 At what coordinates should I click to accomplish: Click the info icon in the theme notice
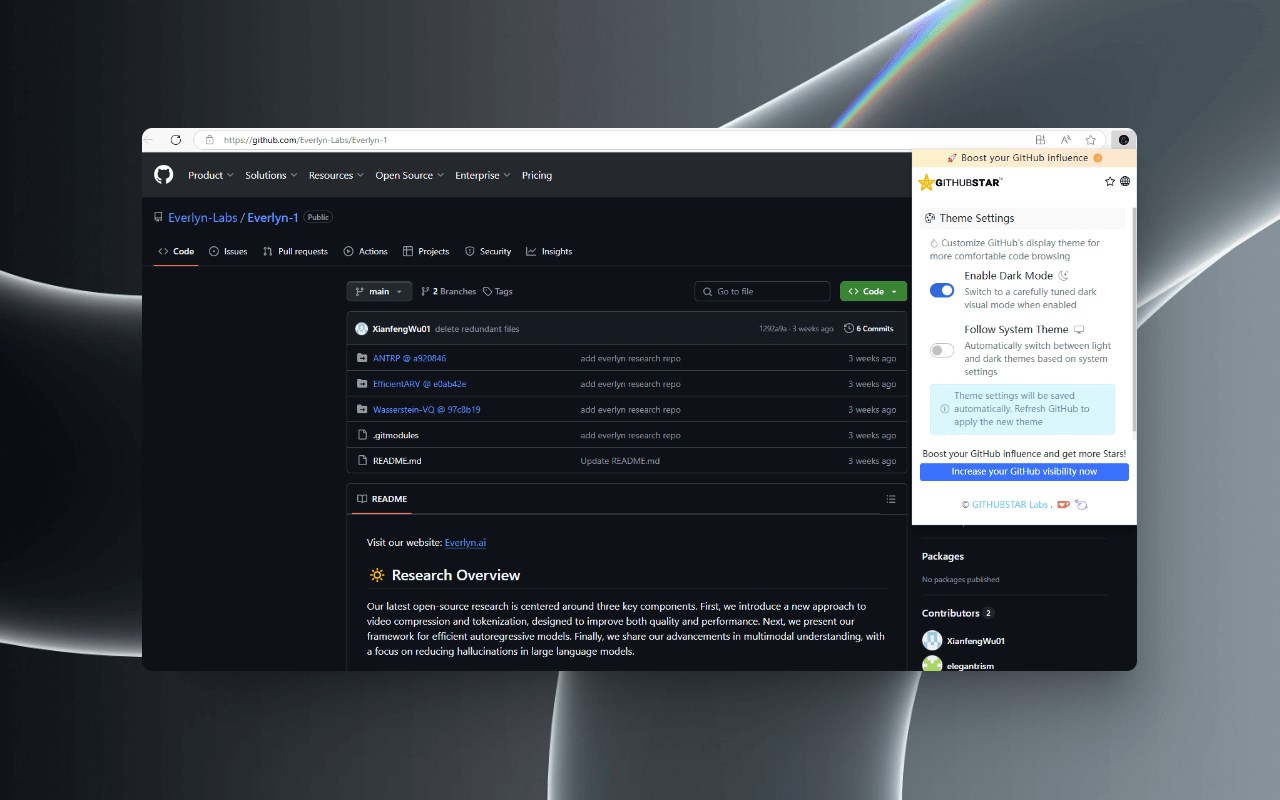pyautogui.click(x=945, y=409)
